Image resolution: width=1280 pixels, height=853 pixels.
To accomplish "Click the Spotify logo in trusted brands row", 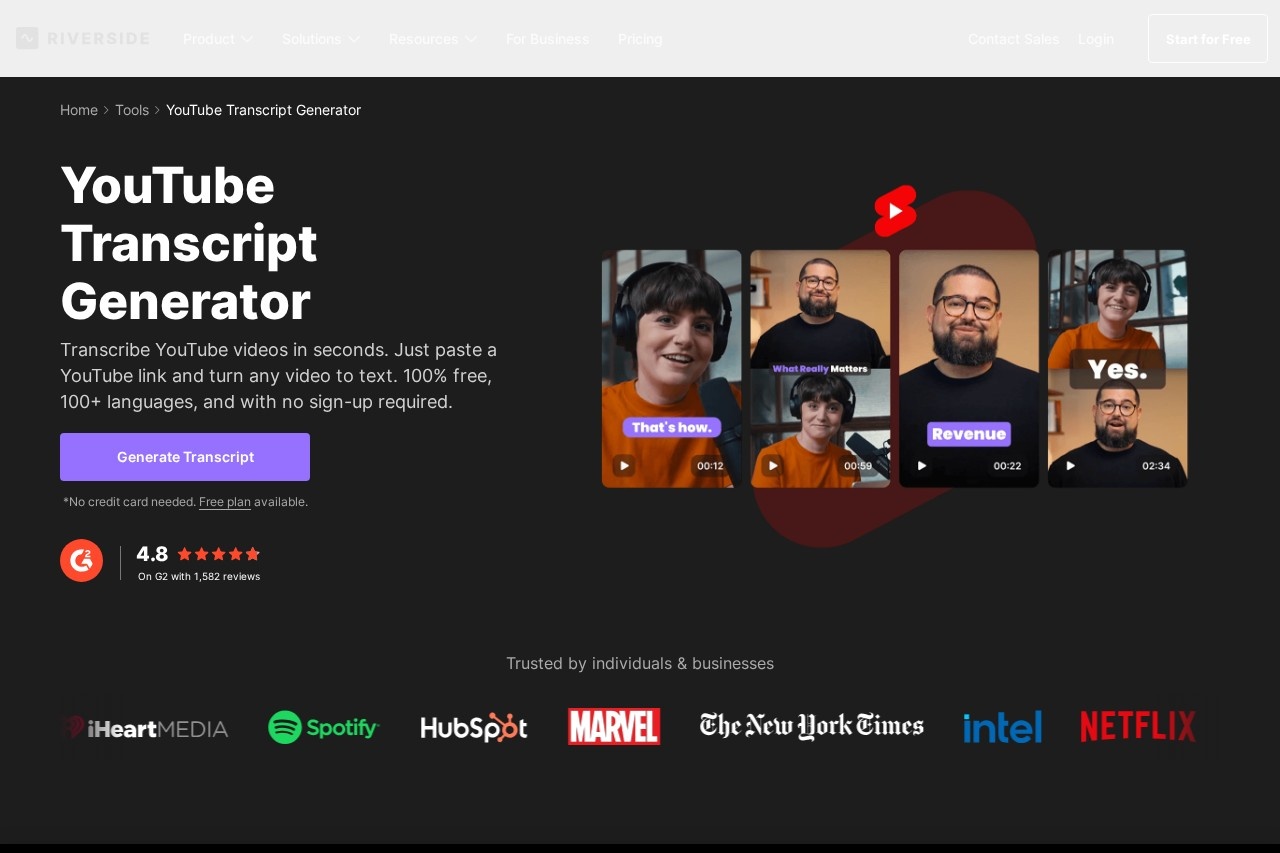I will click(323, 727).
